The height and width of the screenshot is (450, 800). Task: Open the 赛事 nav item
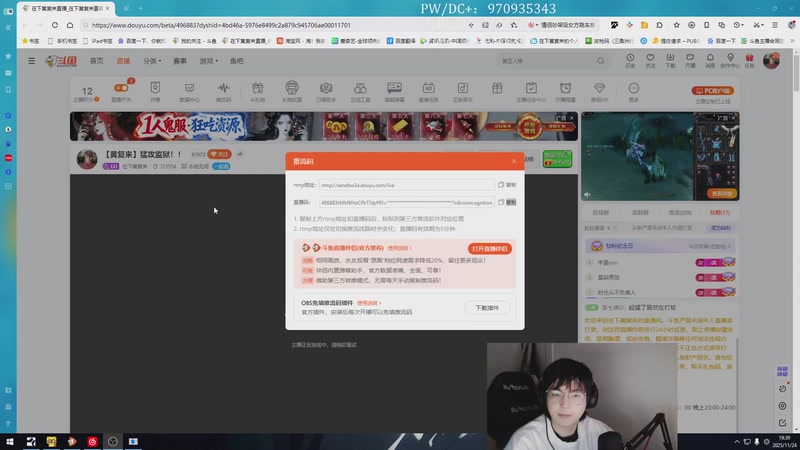point(180,61)
